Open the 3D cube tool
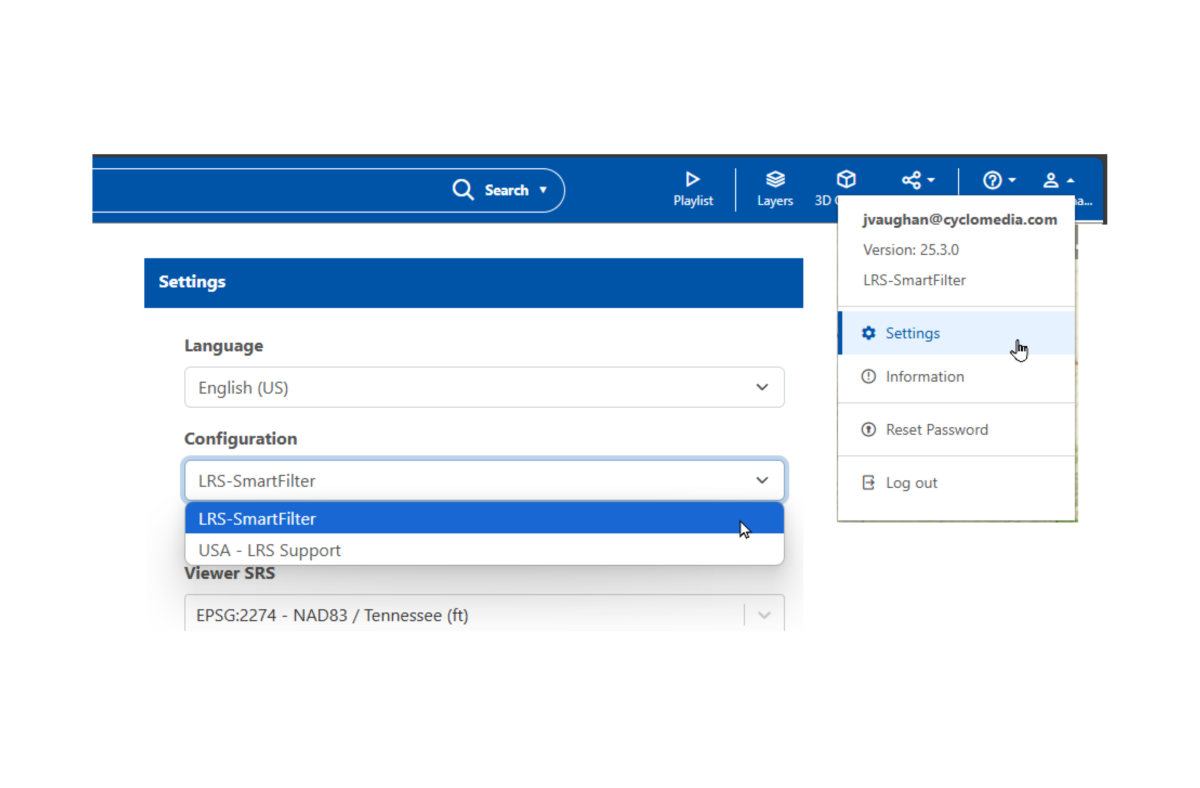The image size is (1200, 788). (x=846, y=181)
